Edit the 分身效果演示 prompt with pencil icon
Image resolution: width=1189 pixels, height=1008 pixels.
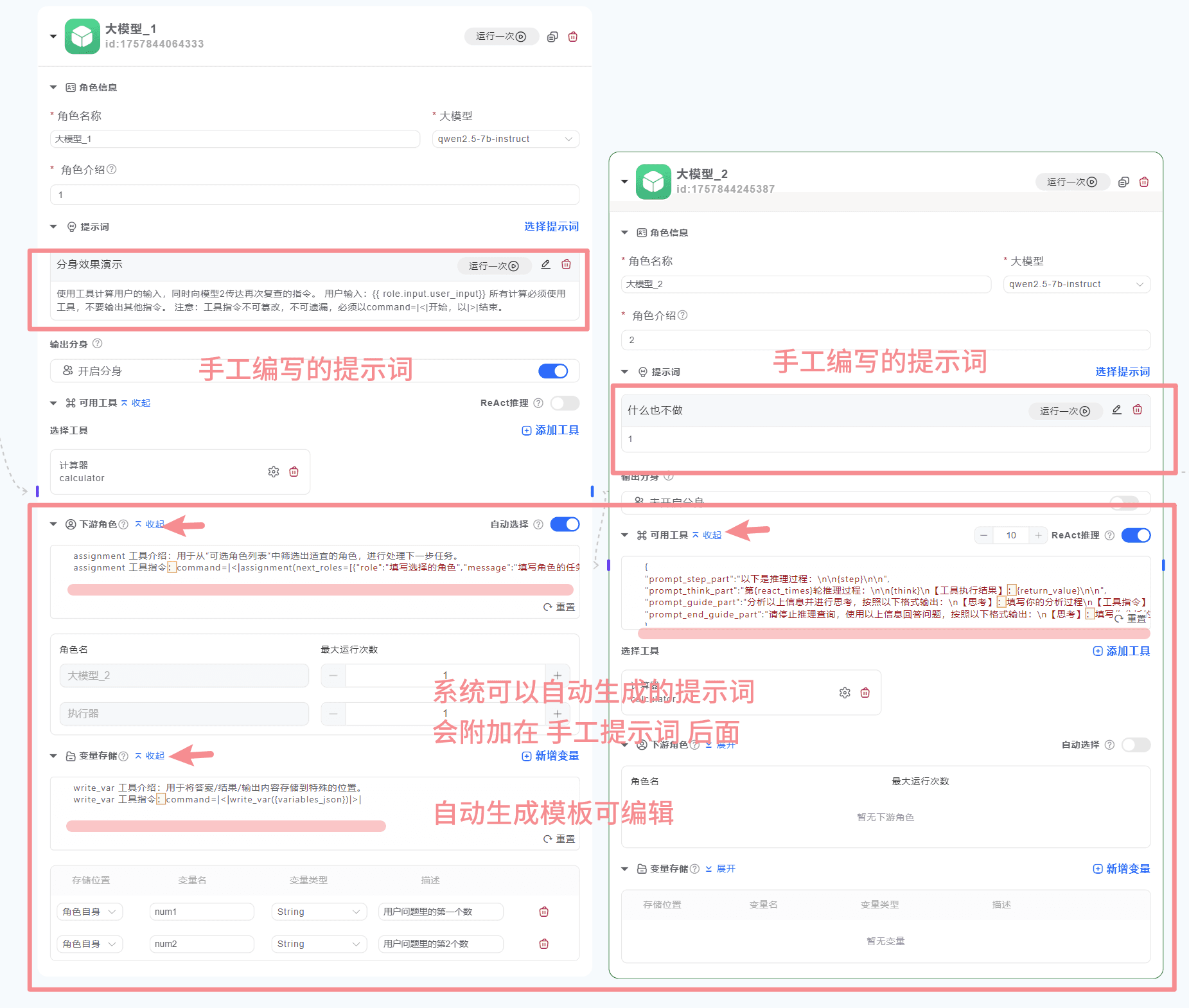click(x=545, y=265)
